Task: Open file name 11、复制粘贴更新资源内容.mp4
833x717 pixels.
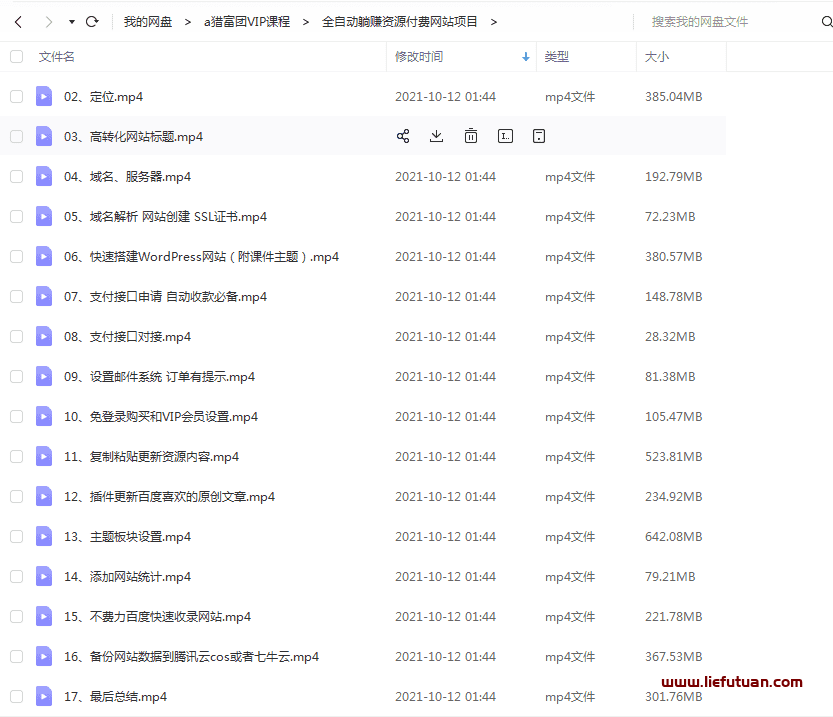Action: [x=151, y=457]
